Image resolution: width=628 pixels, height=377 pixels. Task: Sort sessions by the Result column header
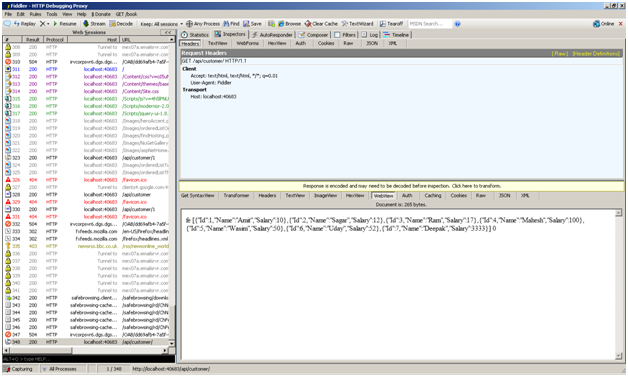pos(32,40)
